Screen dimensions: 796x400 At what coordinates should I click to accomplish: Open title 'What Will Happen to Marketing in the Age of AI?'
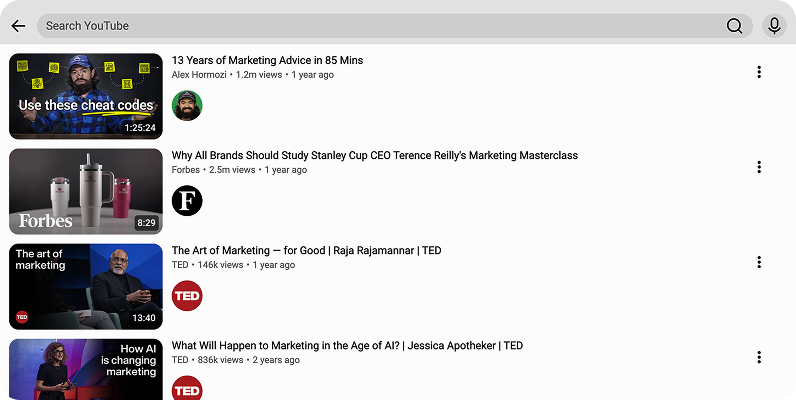click(347, 346)
